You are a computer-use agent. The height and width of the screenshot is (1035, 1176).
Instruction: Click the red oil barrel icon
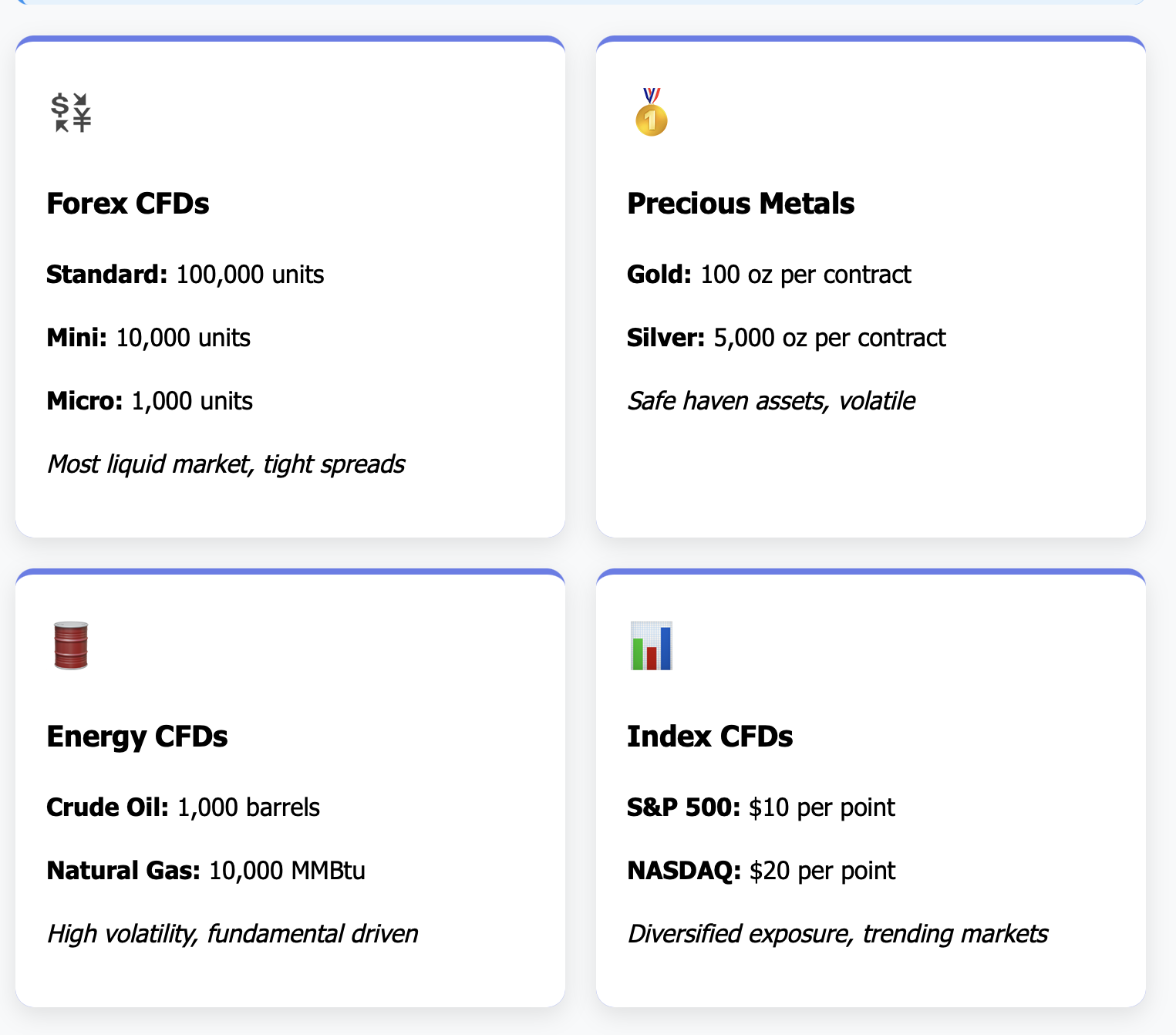point(71,646)
